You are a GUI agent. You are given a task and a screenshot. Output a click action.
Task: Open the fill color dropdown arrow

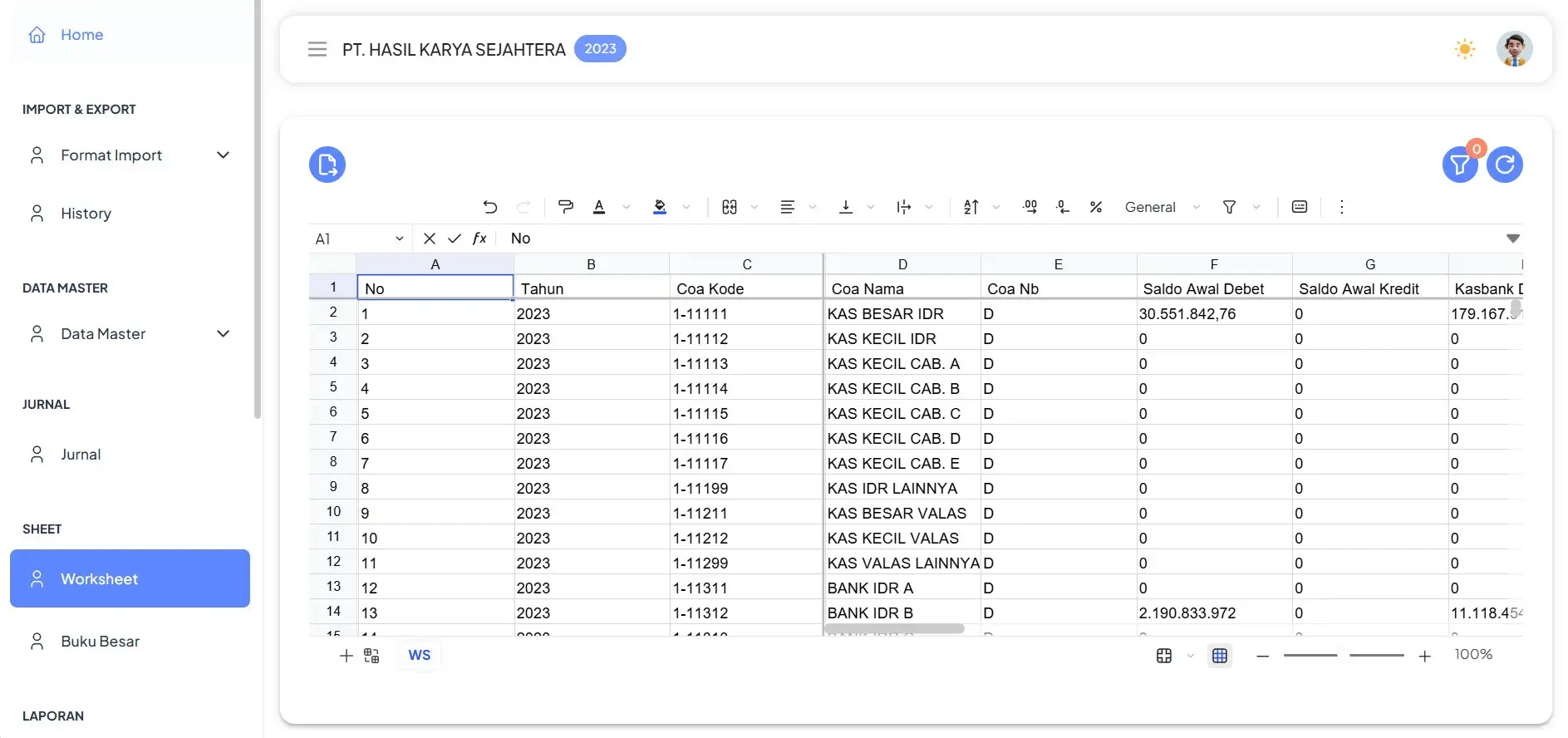[x=686, y=207]
